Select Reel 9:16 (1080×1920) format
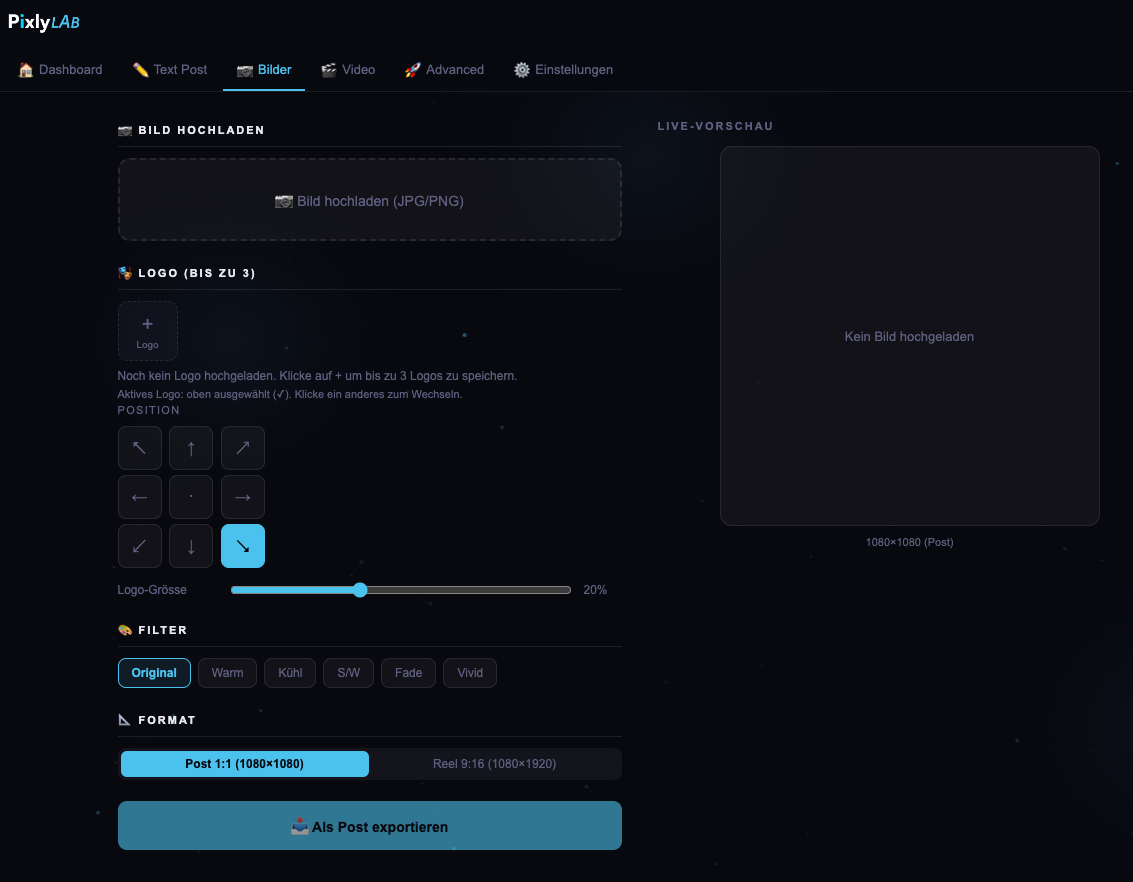This screenshot has width=1133, height=882. [x=494, y=764]
